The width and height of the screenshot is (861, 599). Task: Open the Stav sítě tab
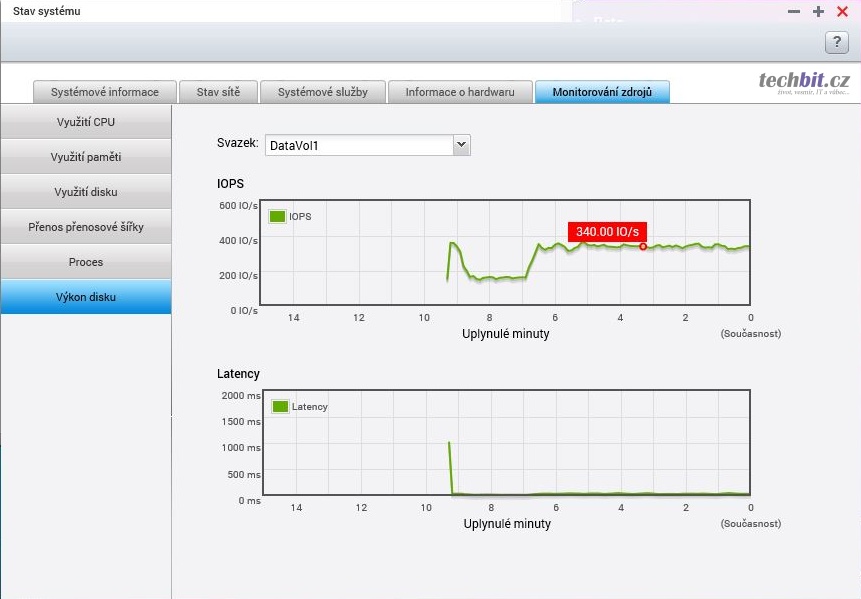[218, 92]
